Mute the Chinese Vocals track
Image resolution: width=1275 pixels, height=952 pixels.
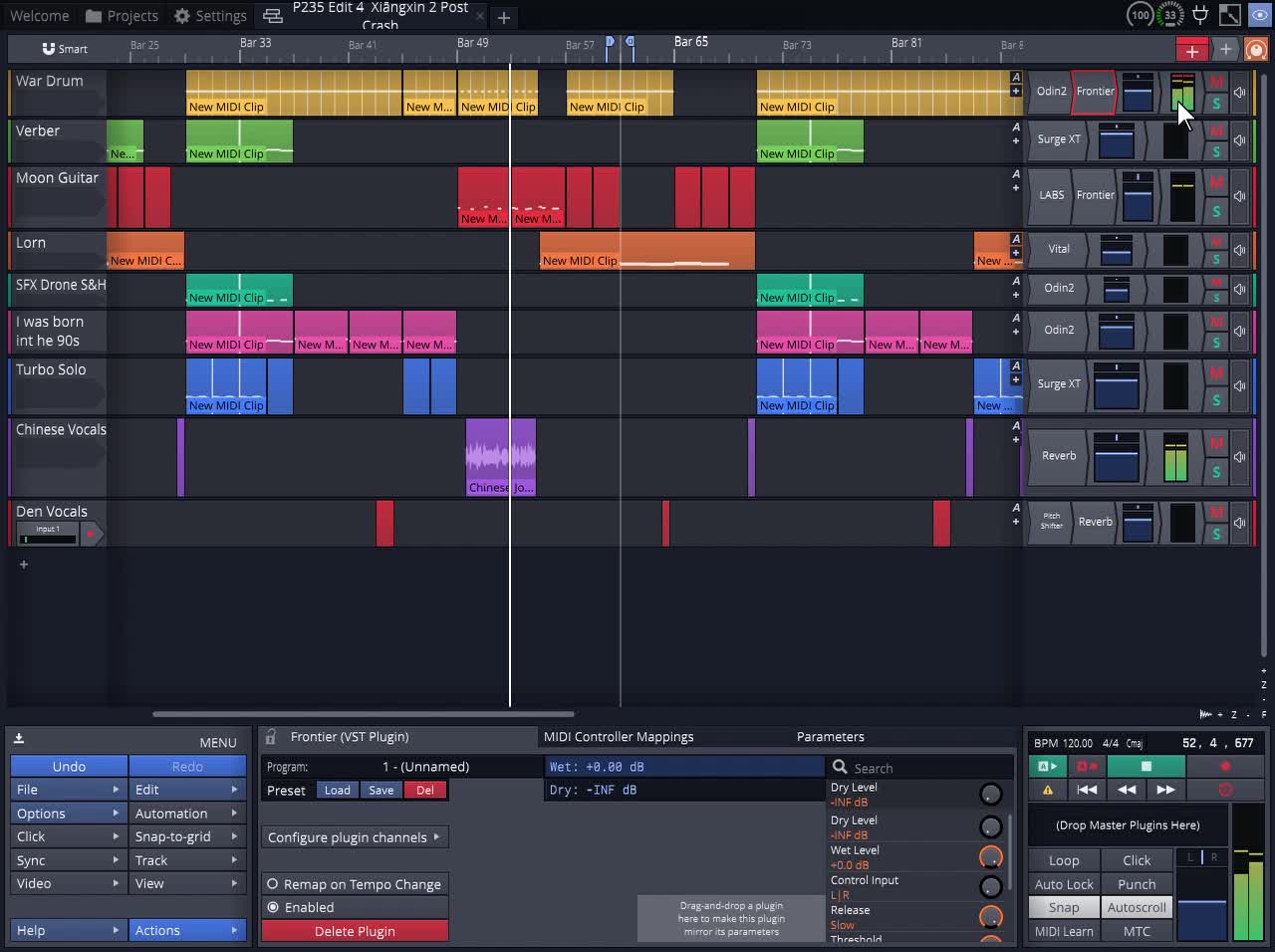click(x=1216, y=443)
